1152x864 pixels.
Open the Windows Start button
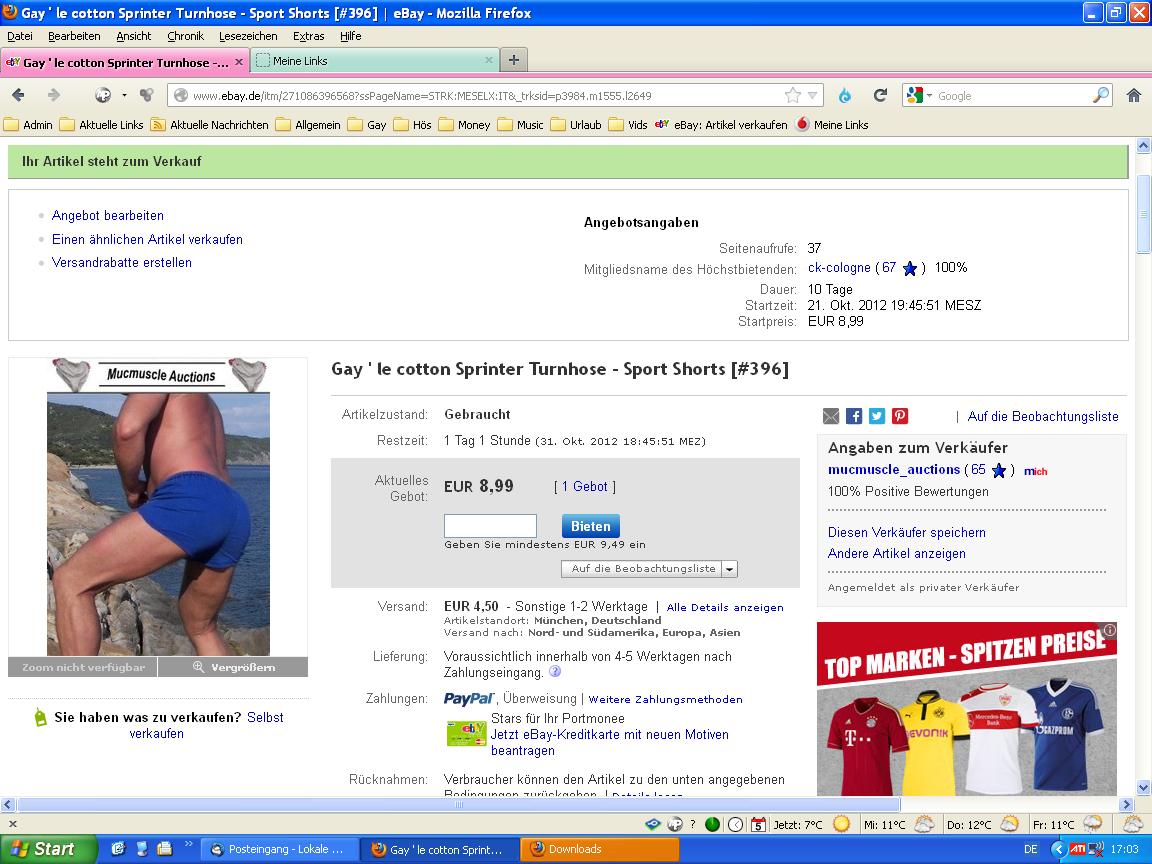42,849
